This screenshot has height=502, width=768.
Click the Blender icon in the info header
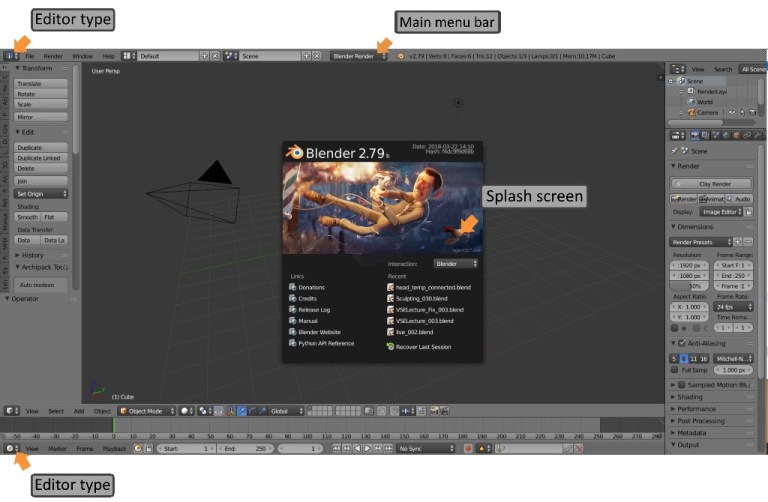click(400, 56)
